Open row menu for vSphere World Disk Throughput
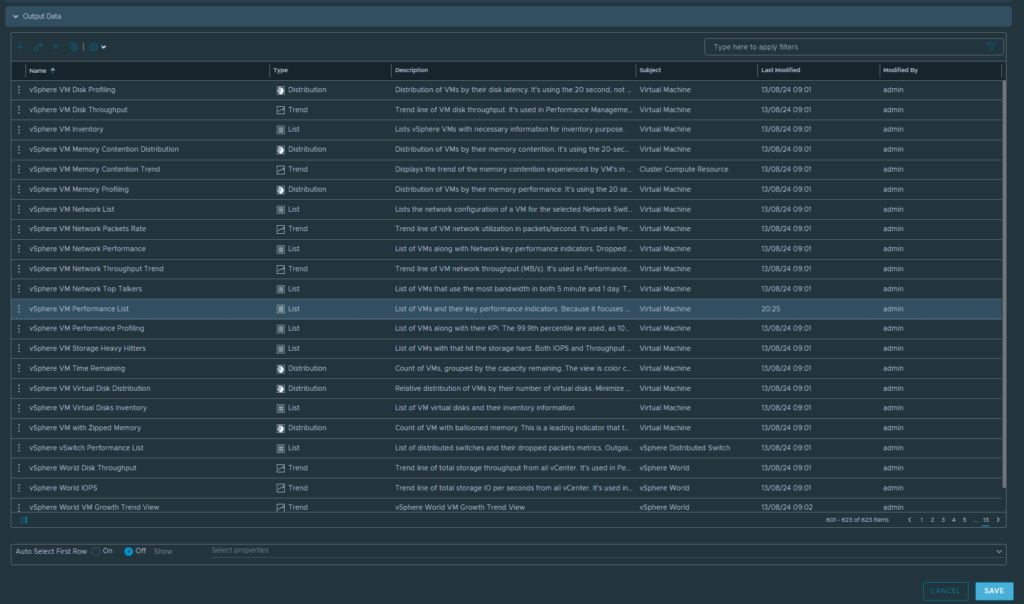The image size is (1024, 604). [x=19, y=468]
